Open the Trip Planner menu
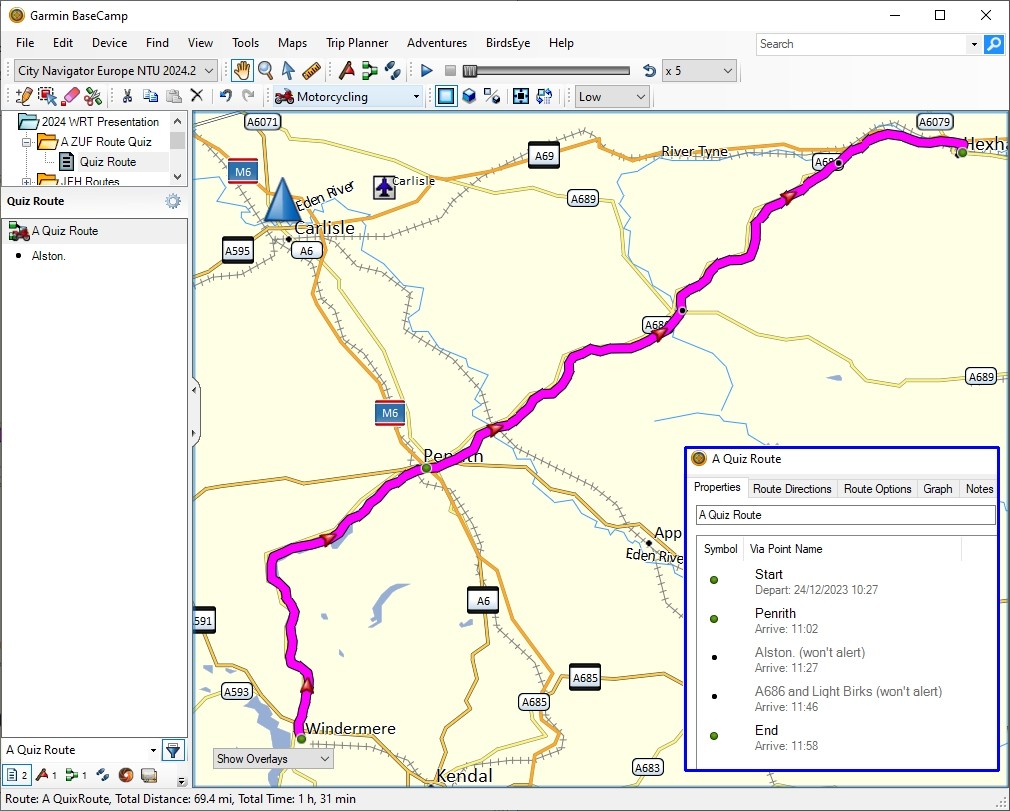The width and height of the screenshot is (1010, 811). pos(357,43)
